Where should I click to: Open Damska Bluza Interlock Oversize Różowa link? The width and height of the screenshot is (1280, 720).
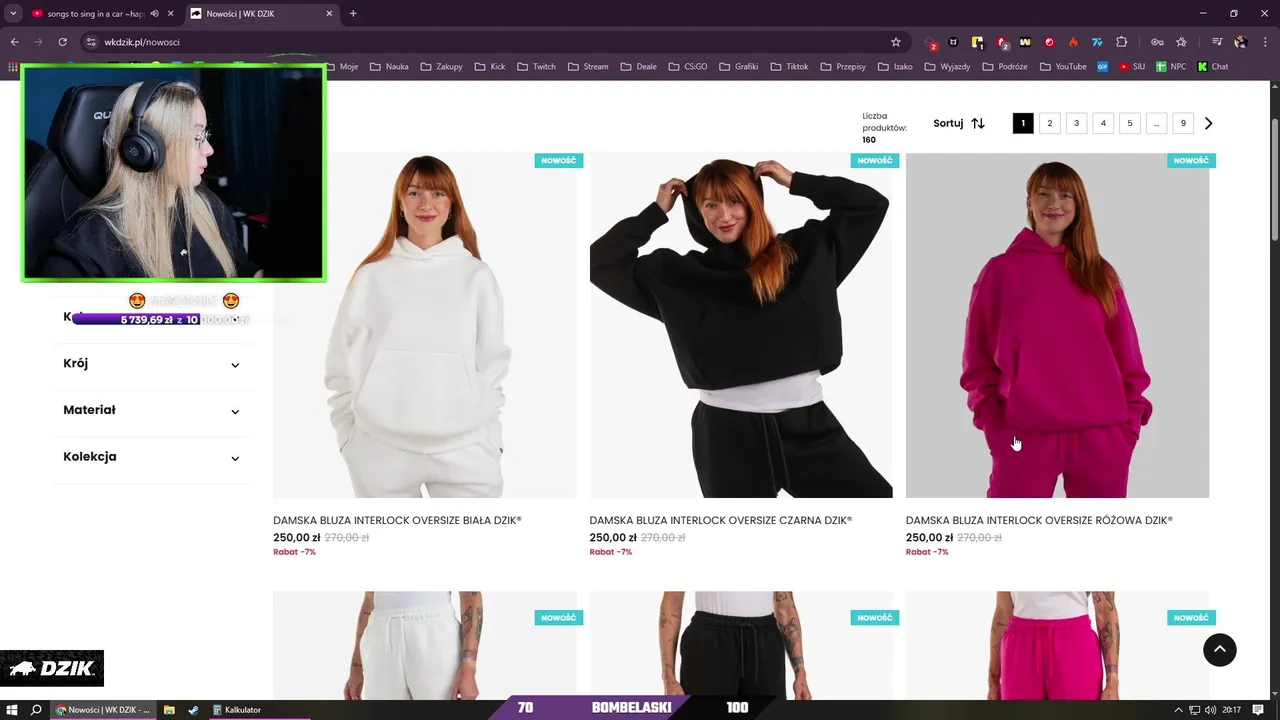[1039, 521]
